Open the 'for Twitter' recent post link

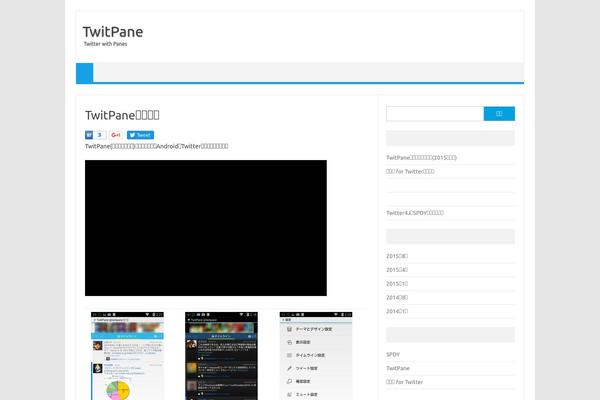tap(410, 171)
